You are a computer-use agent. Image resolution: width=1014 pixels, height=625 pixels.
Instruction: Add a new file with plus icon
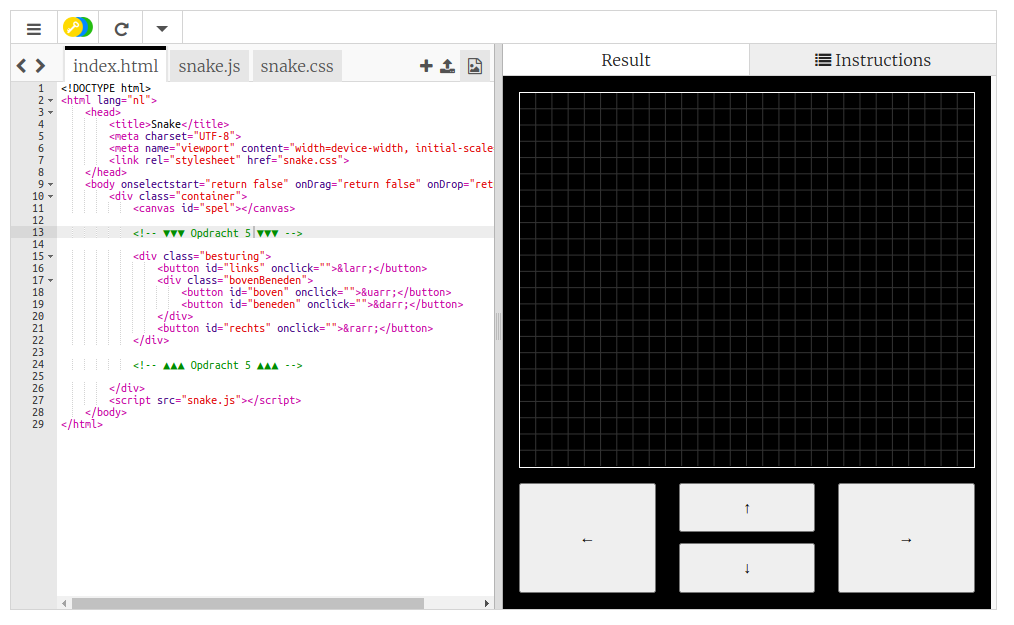coord(426,65)
